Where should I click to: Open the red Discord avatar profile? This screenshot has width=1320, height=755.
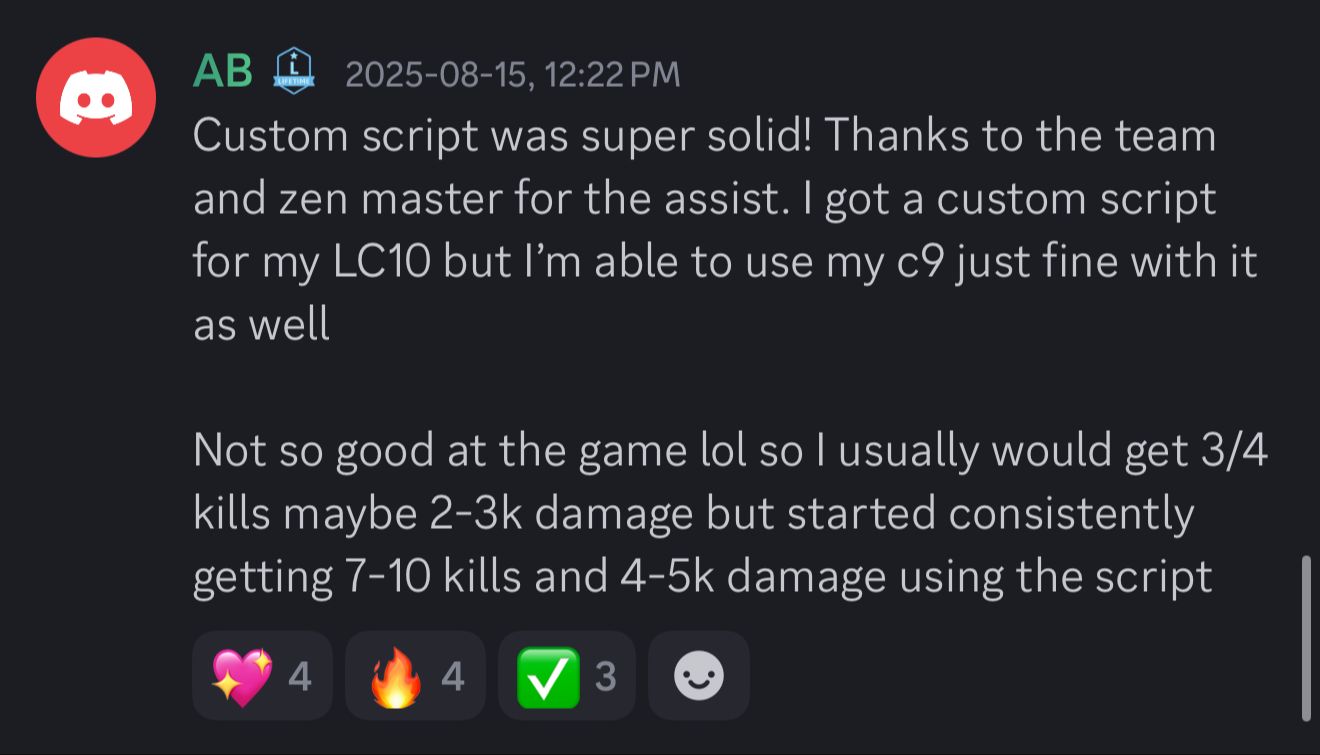coord(96,97)
